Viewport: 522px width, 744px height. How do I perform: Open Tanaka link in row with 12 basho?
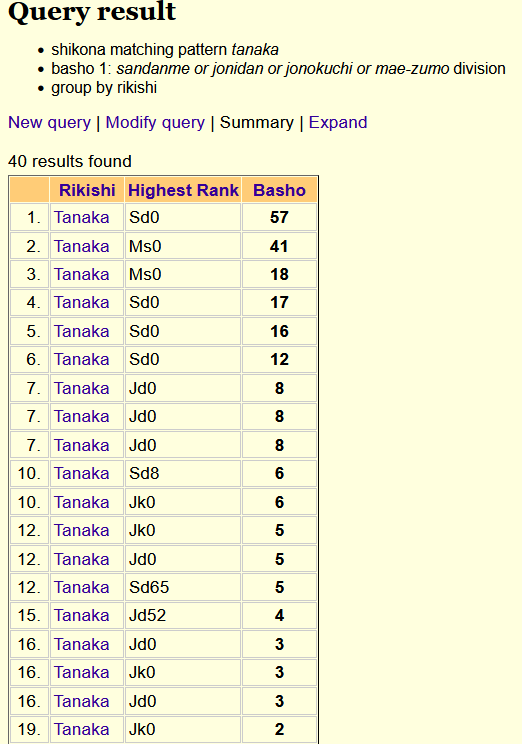point(82,359)
